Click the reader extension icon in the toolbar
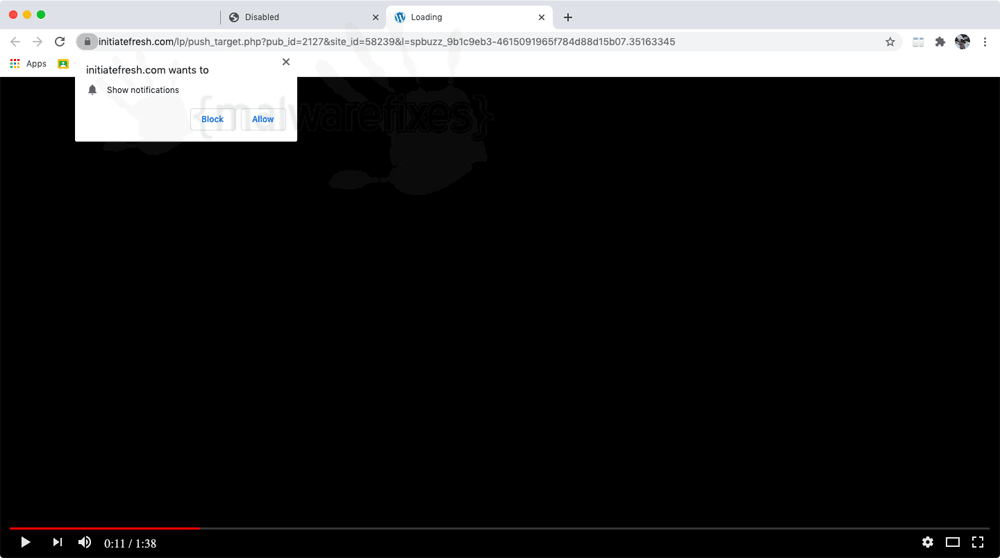The image size is (1000, 558). click(918, 42)
